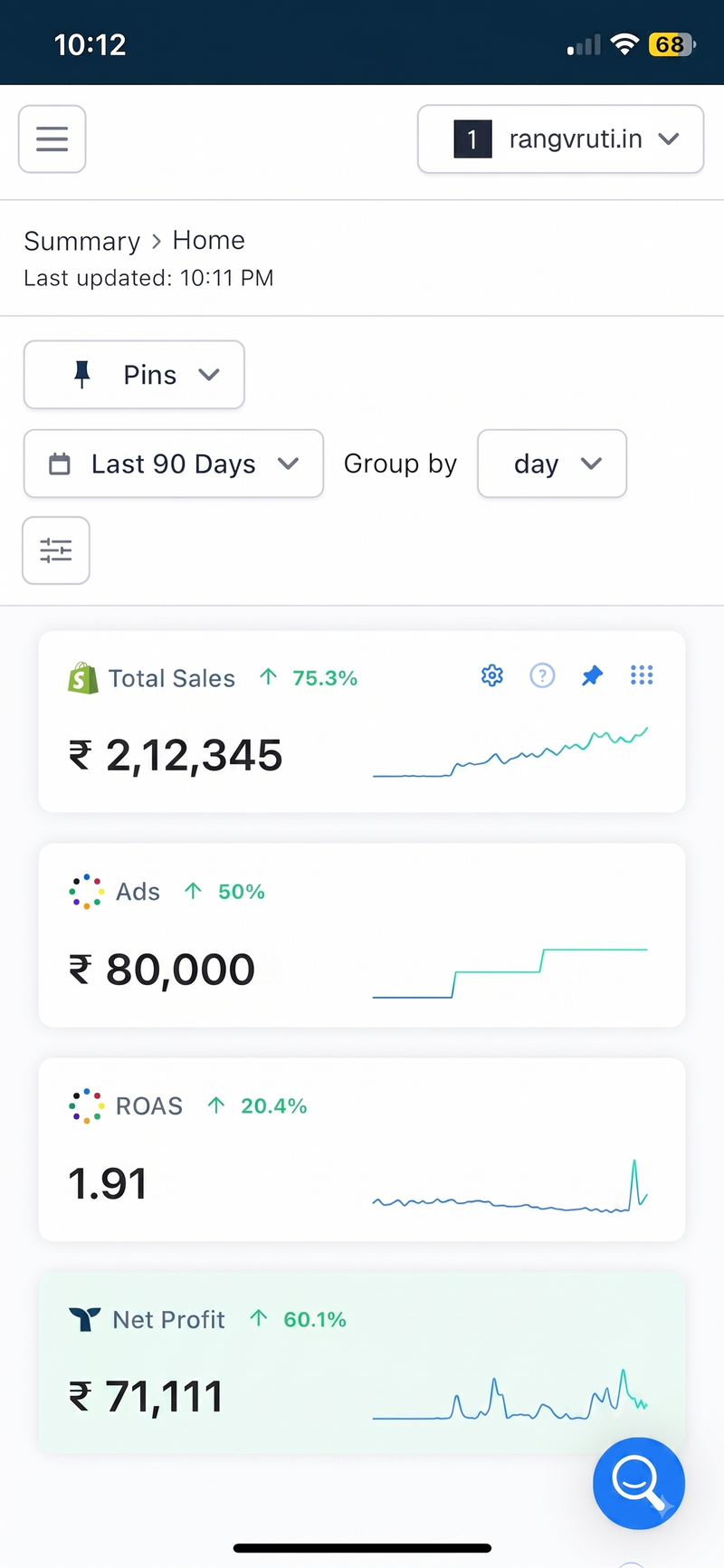Open the Total Sales help question icon
Viewport: 724px width, 1568px height.
(x=542, y=675)
